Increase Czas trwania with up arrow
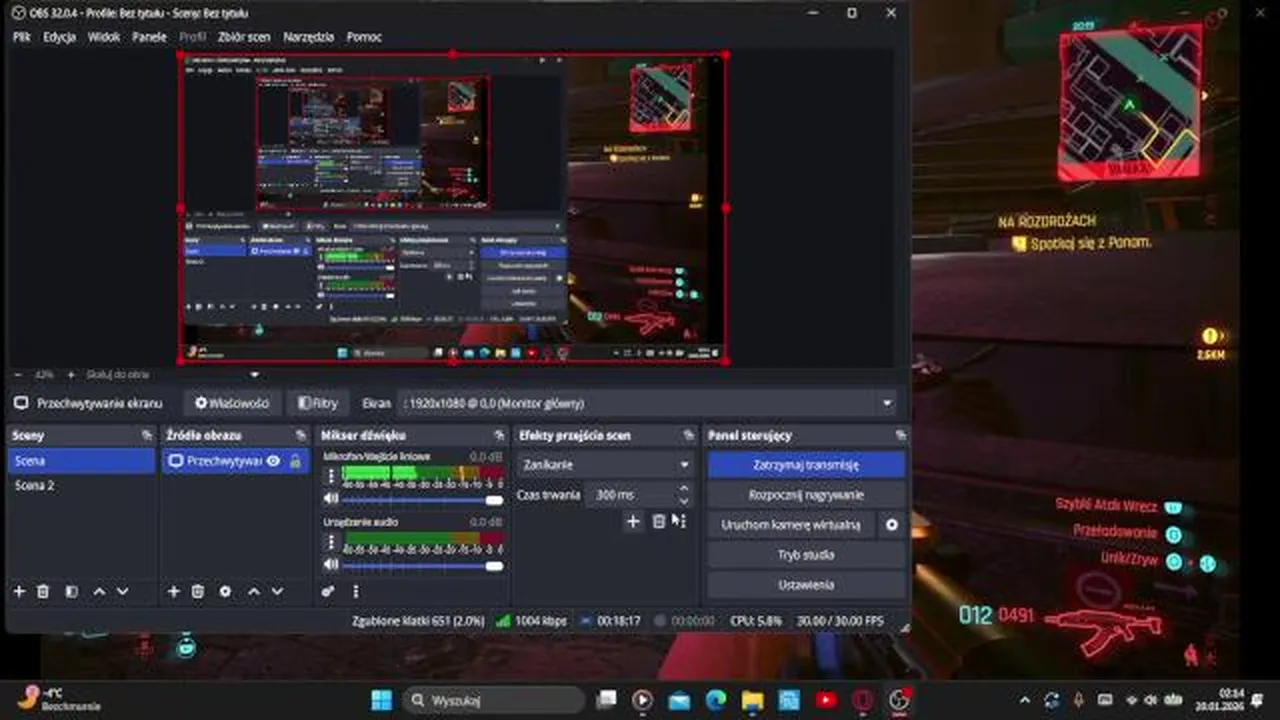This screenshot has width=1280, height=720. tap(684, 488)
